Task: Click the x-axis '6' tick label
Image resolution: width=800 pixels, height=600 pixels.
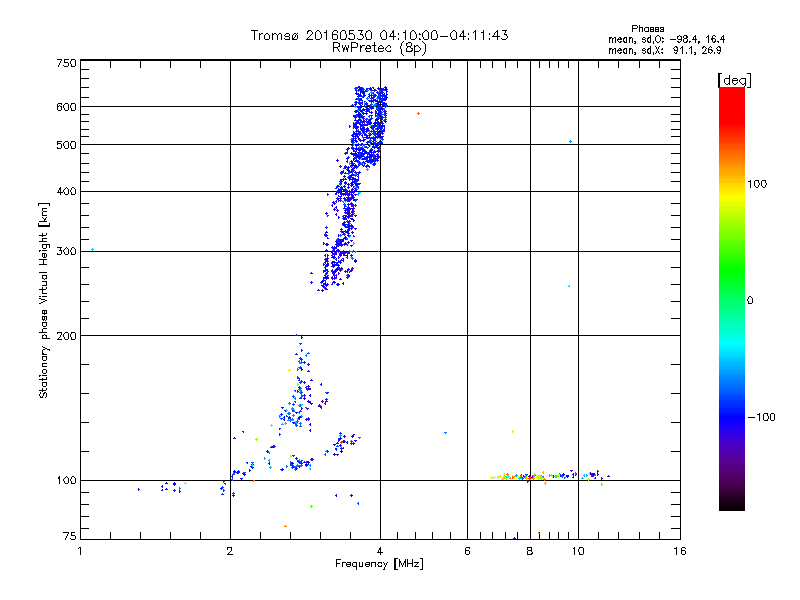Action: tap(467, 551)
